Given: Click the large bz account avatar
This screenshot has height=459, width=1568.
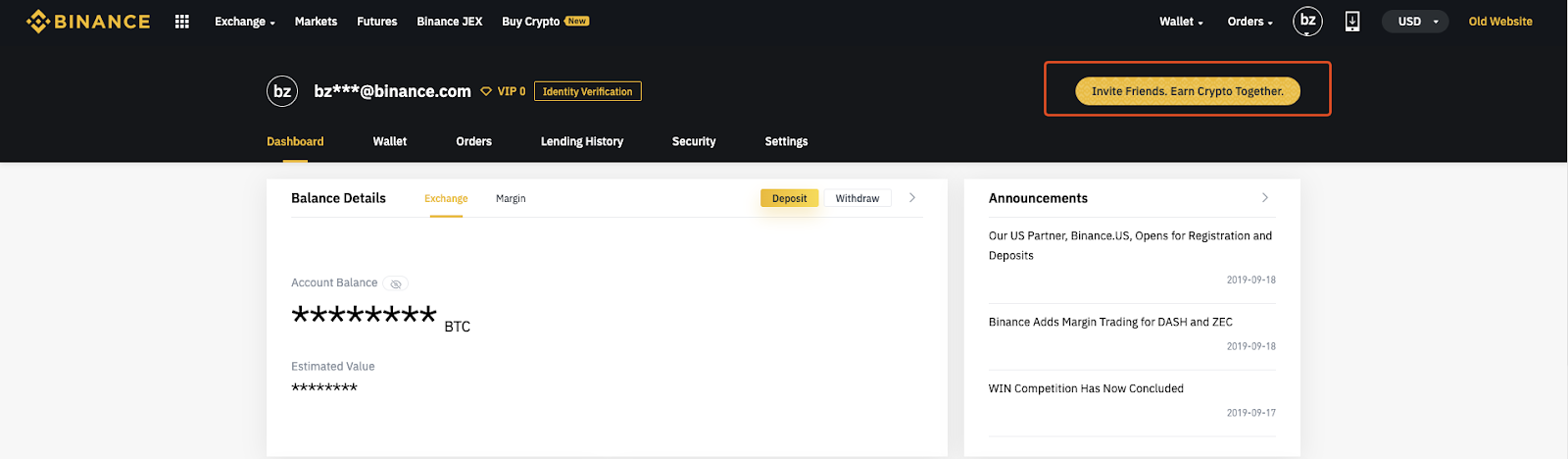Looking at the screenshot, I should click(282, 91).
